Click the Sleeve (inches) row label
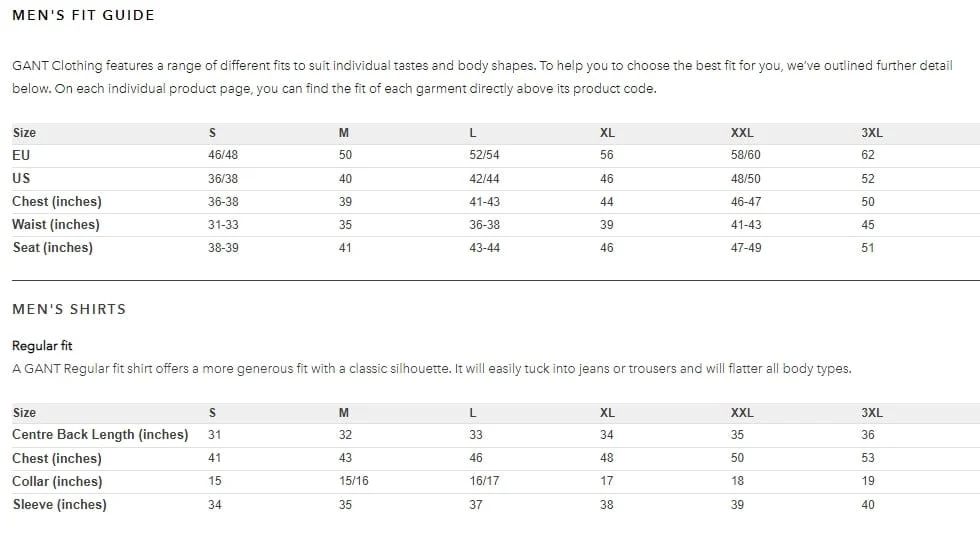 [x=59, y=505]
